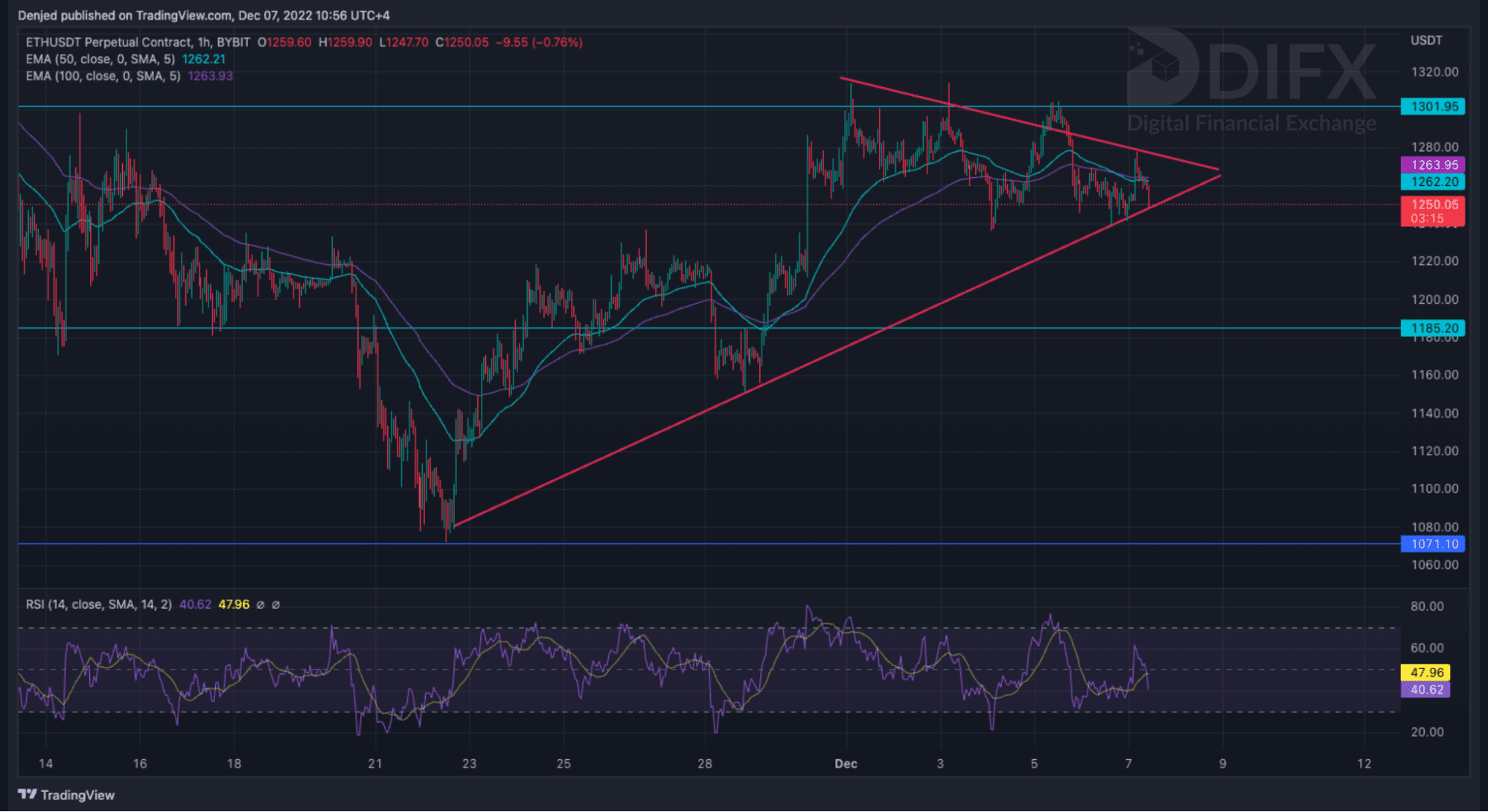Select the RSI 14 indicator legend
The image size is (1488, 812).
pos(98,604)
